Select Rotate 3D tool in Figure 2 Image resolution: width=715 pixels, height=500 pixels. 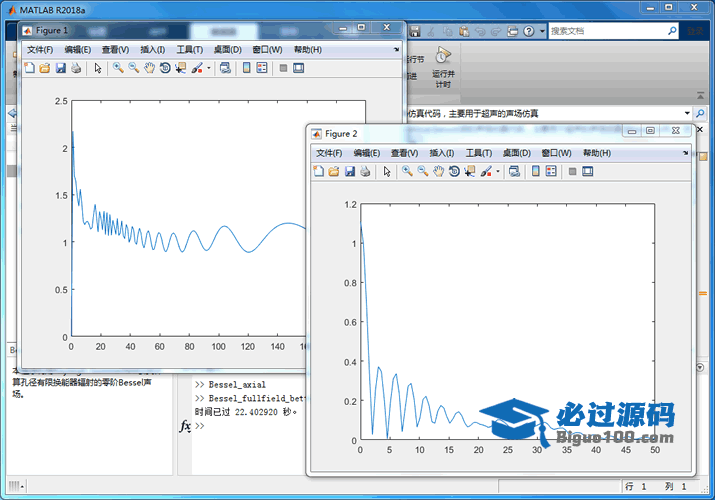[454, 171]
